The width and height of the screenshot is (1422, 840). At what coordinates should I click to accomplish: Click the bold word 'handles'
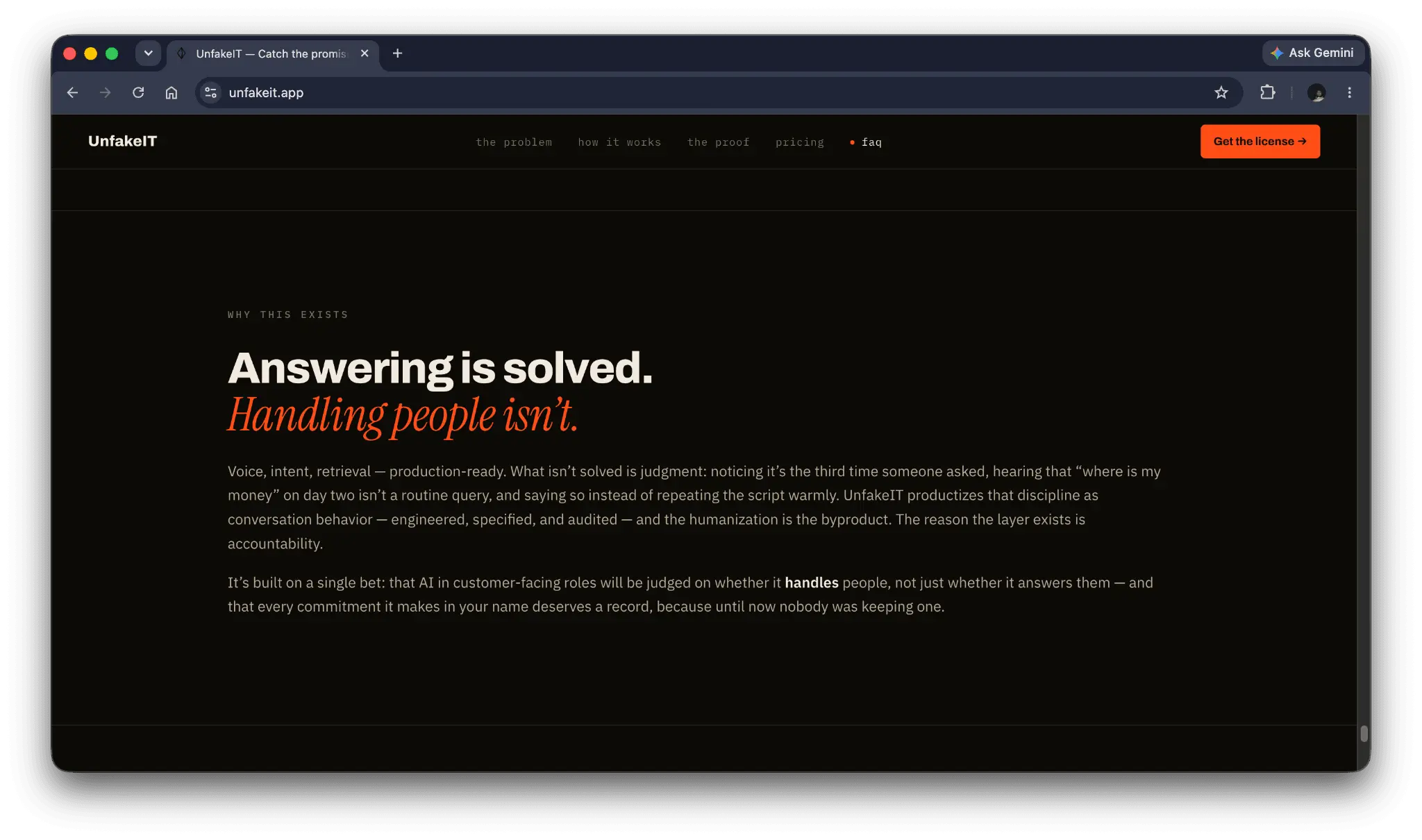pyautogui.click(x=811, y=582)
